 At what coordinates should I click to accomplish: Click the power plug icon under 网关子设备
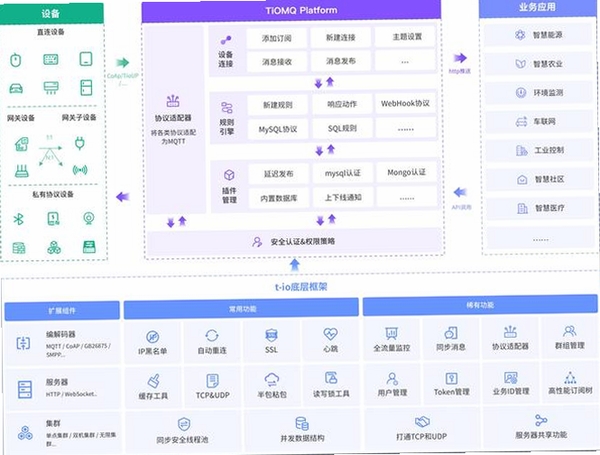pos(80,143)
